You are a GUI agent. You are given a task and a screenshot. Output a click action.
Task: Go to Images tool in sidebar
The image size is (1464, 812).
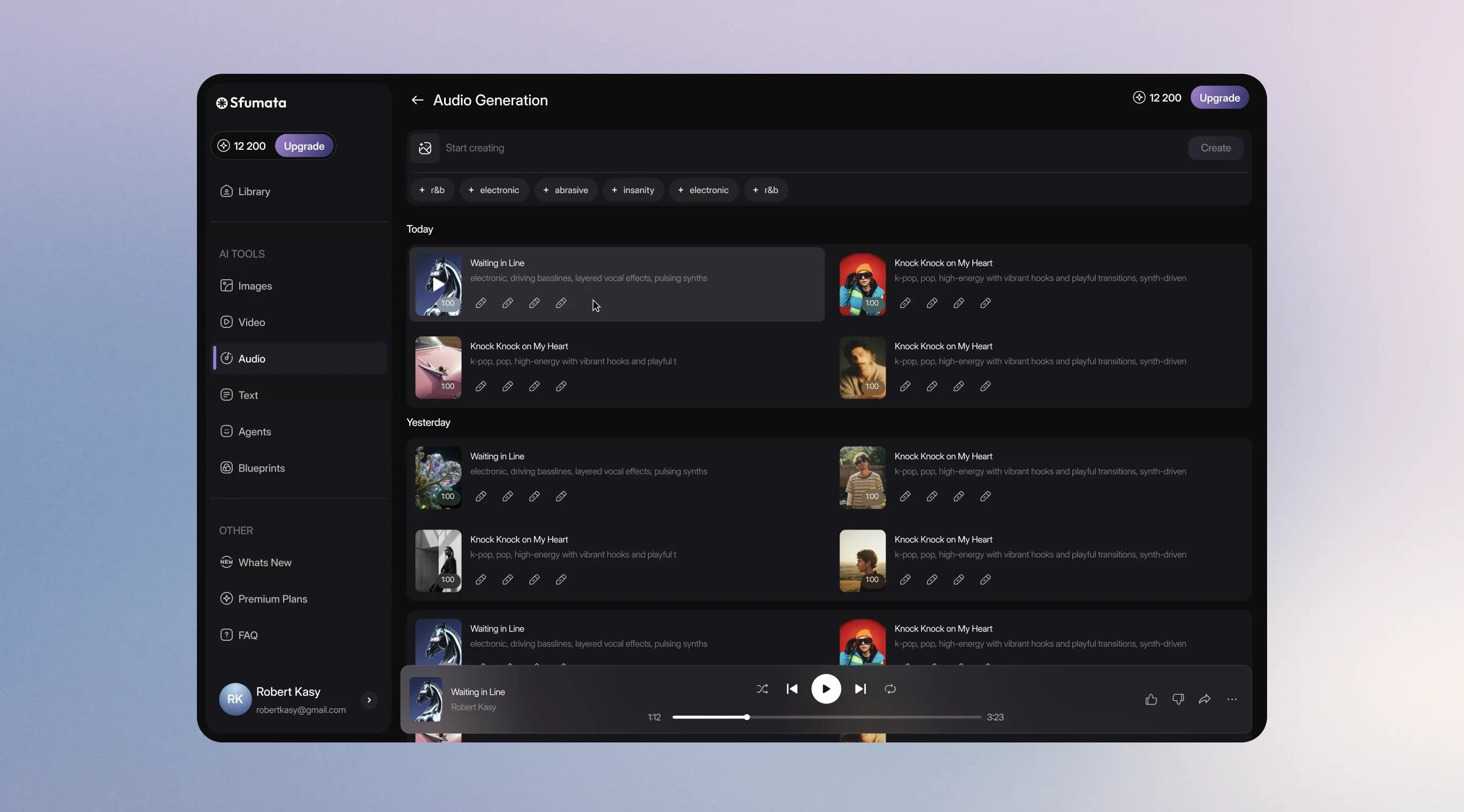(299, 286)
